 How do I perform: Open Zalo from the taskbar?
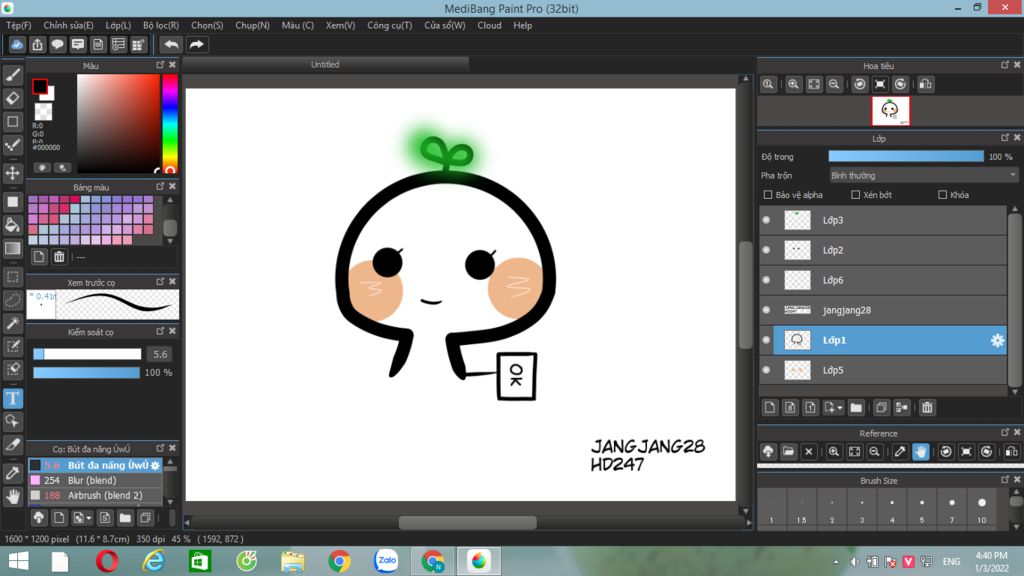[386, 561]
